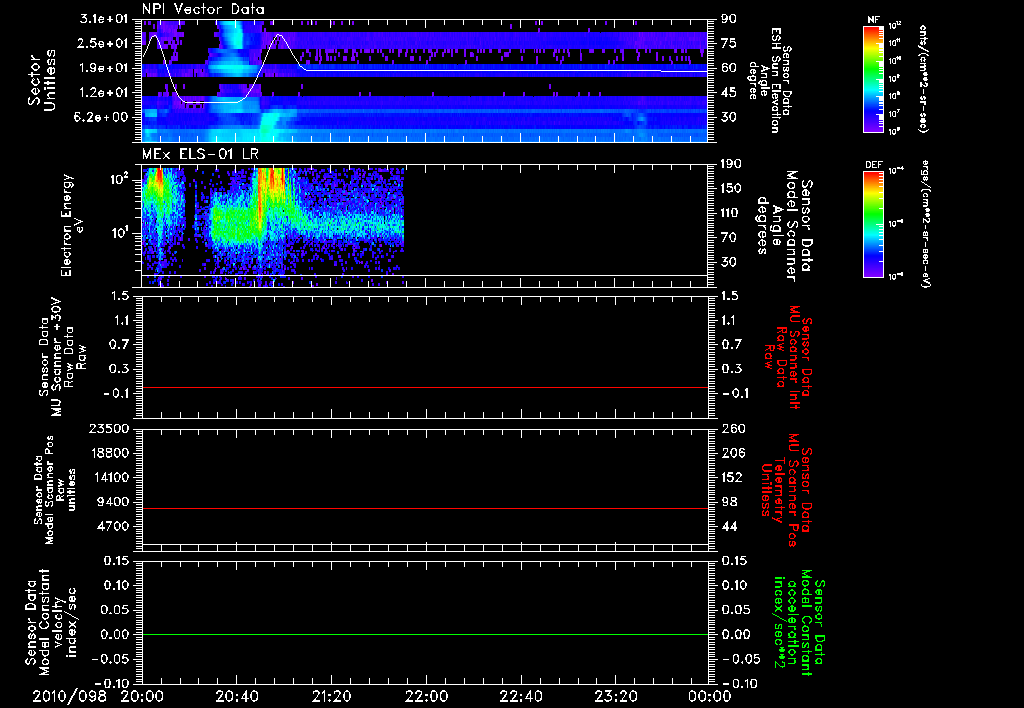Click the red 'MU Scanner Pos Telemetry' label

click(786, 490)
